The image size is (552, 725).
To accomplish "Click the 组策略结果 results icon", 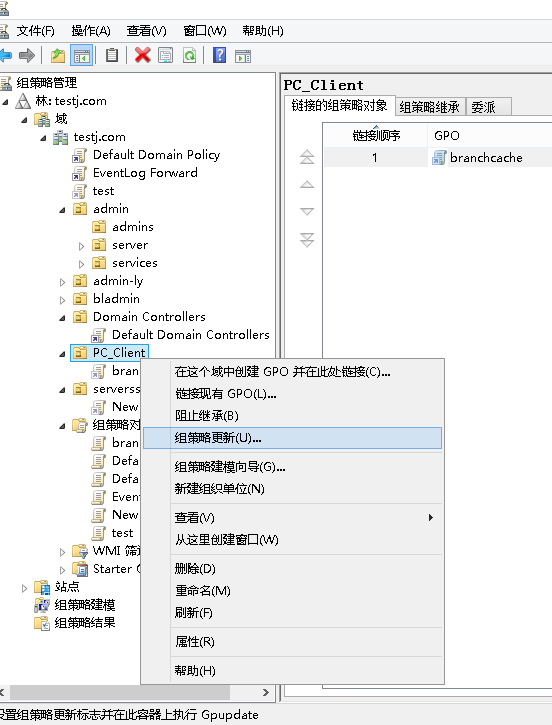I will (42, 623).
